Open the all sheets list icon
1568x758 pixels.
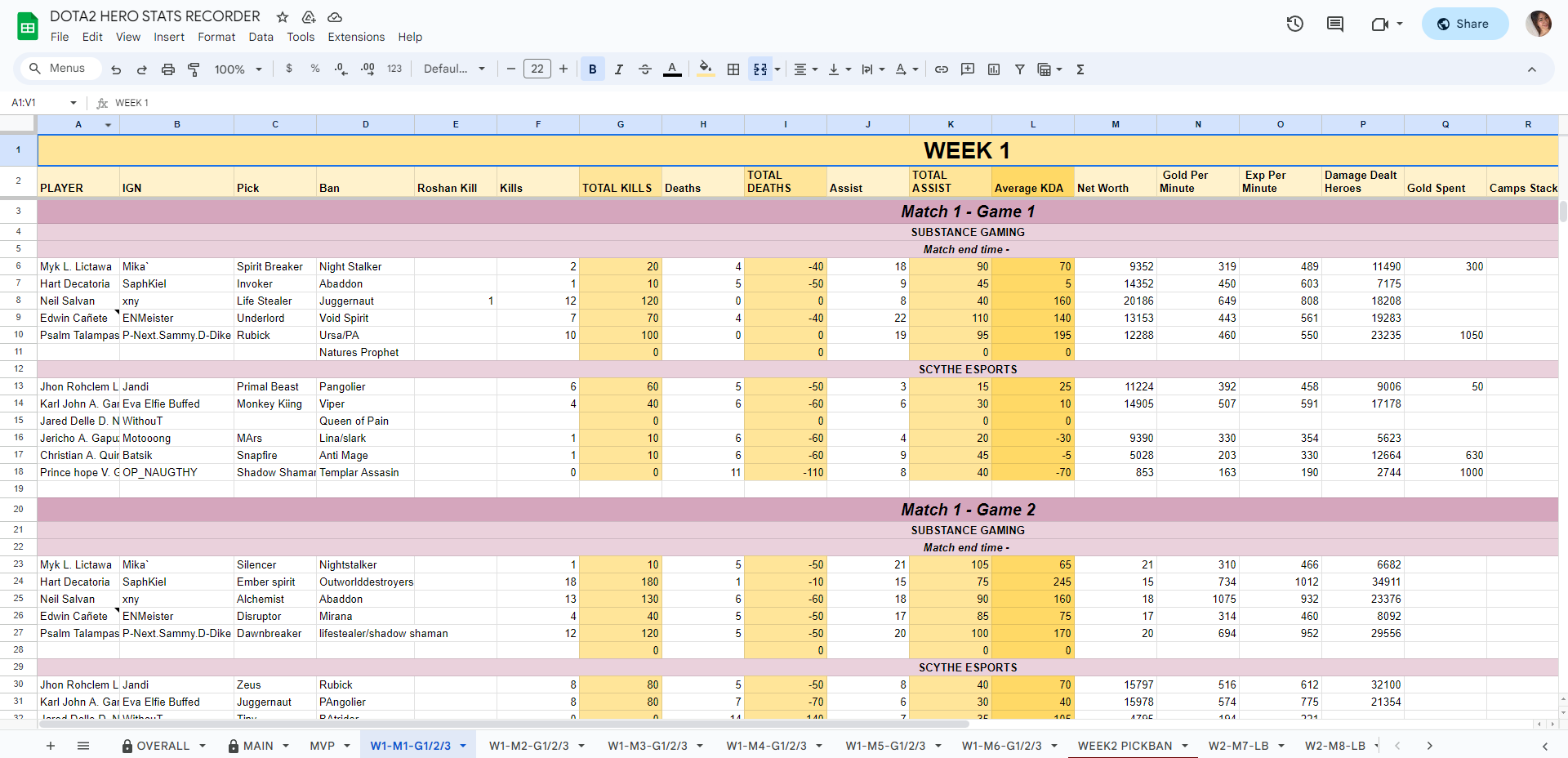(83, 746)
